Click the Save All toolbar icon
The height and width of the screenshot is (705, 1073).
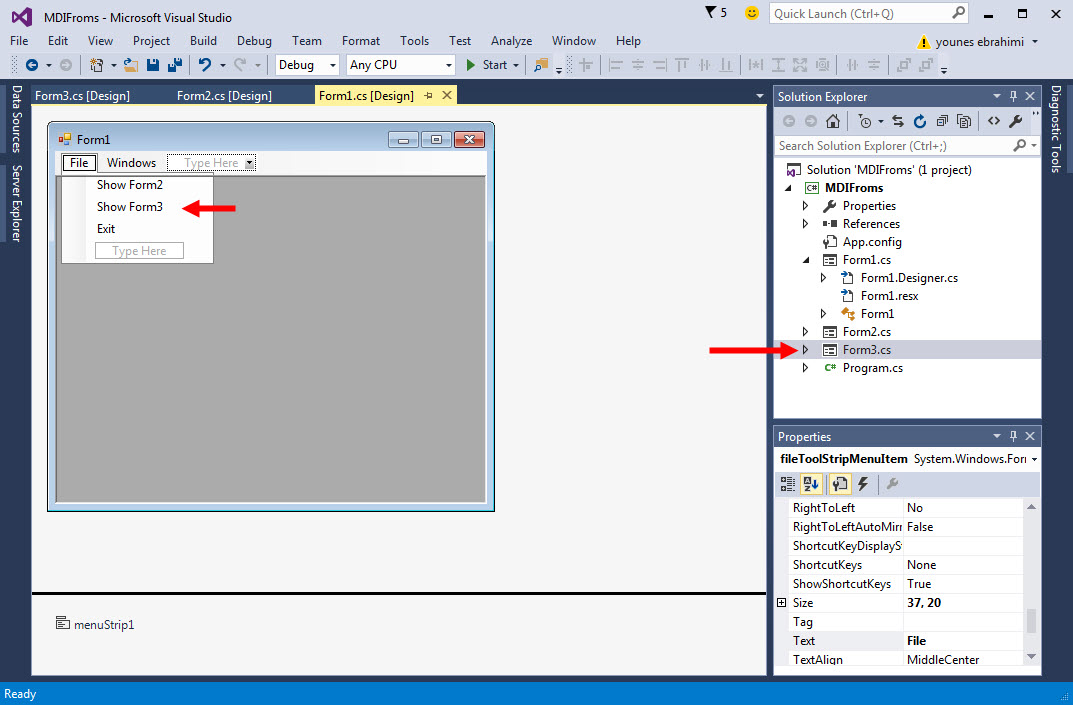click(x=174, y=65)
